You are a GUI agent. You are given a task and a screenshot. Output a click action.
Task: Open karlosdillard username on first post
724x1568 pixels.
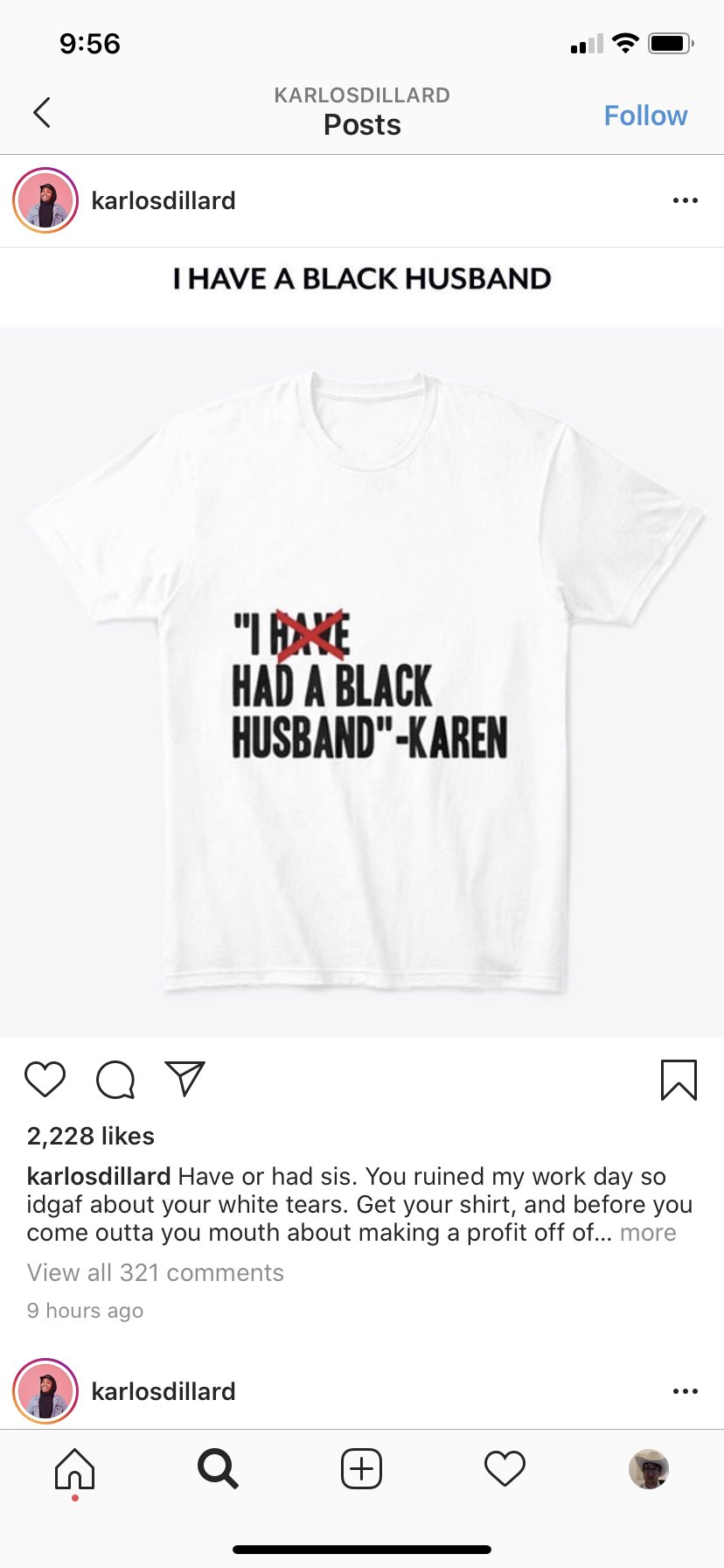coord(164,200)
